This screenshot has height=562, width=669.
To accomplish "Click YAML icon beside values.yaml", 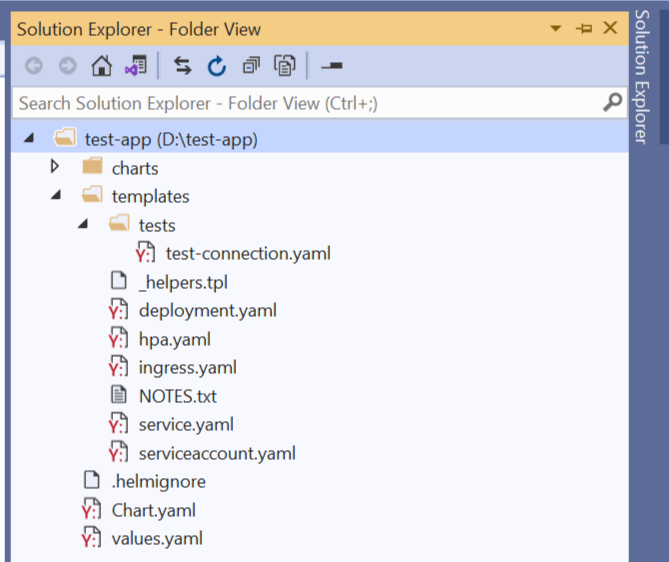I will point(91,538).
